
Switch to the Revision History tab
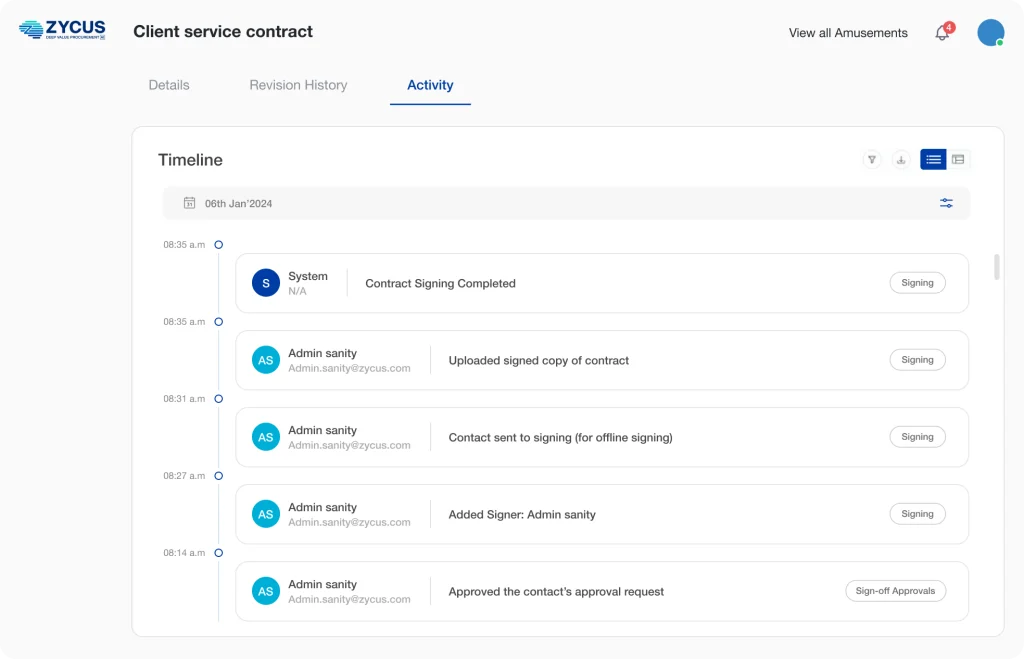(298, 85)
